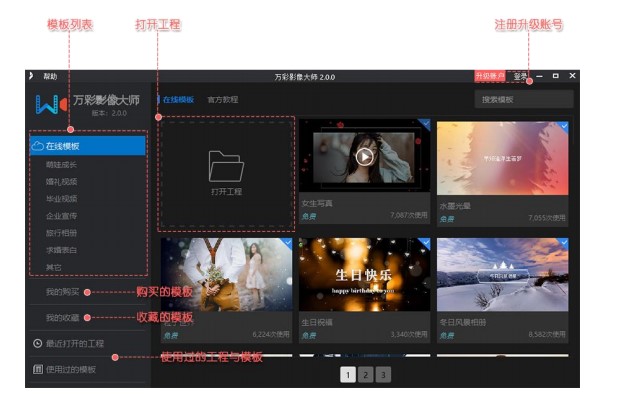Image resolution: width=622 pixels, height=396 pixels.
Task: Click 免费 label under 冬日风景相册
Action: point(447,336)
